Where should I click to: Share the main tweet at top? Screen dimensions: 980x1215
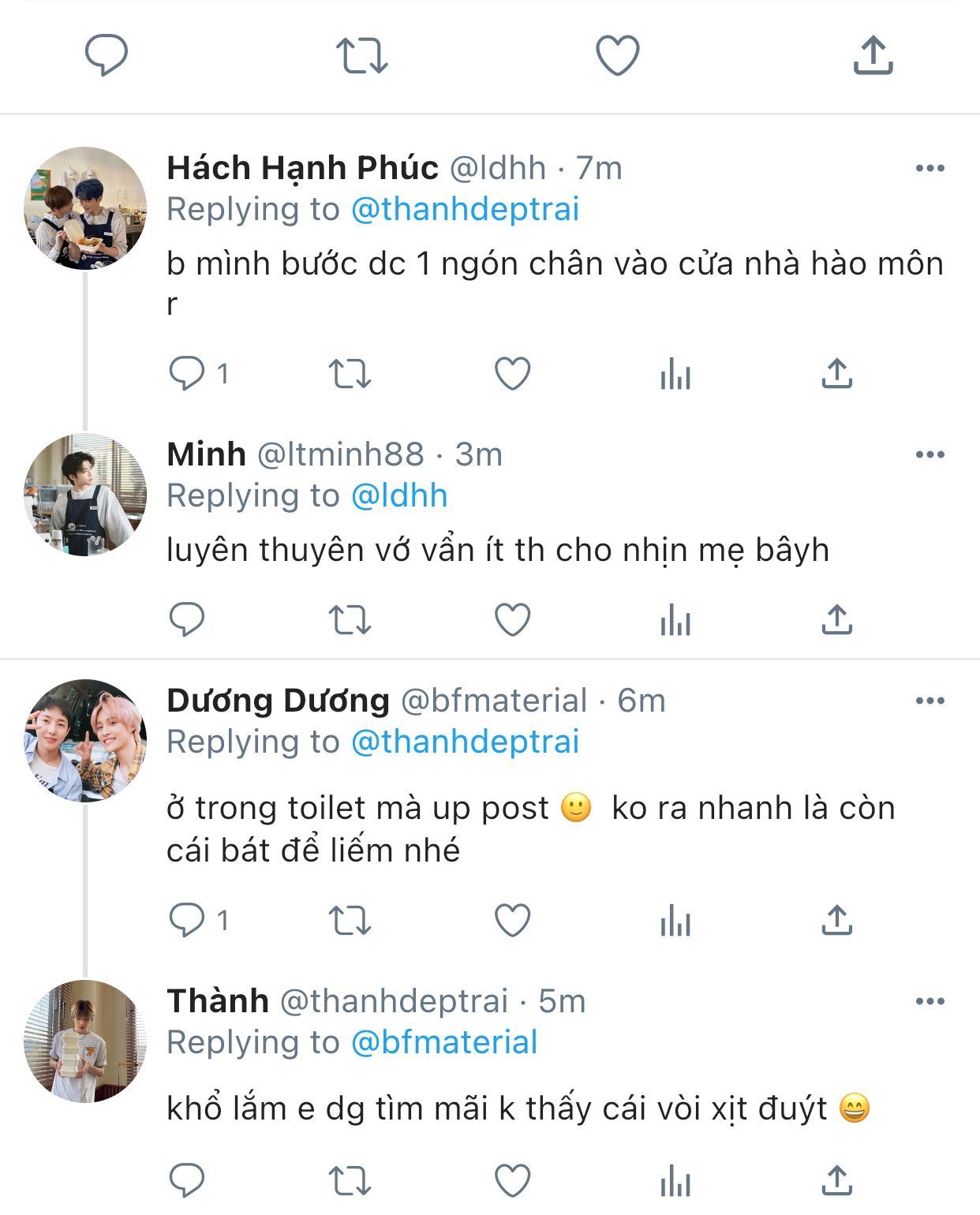pyautogui.click(x=873, y=55)
